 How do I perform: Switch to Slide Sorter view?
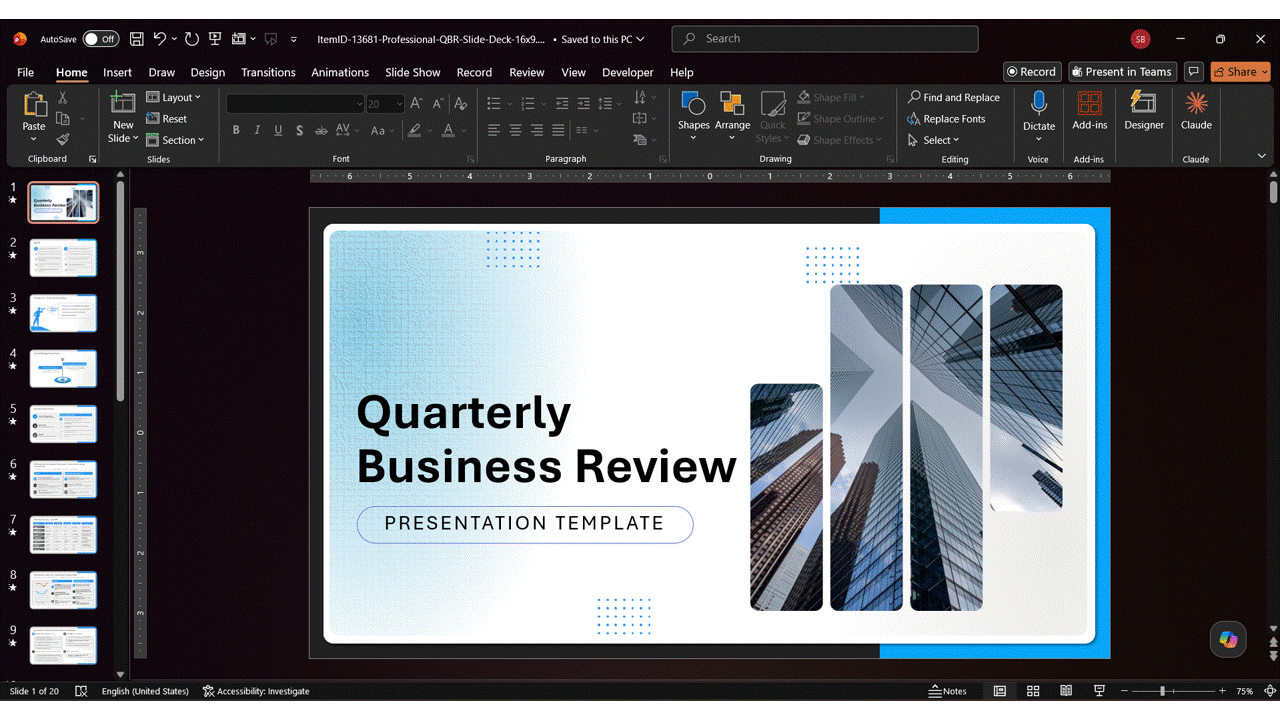click(1033, 691)
